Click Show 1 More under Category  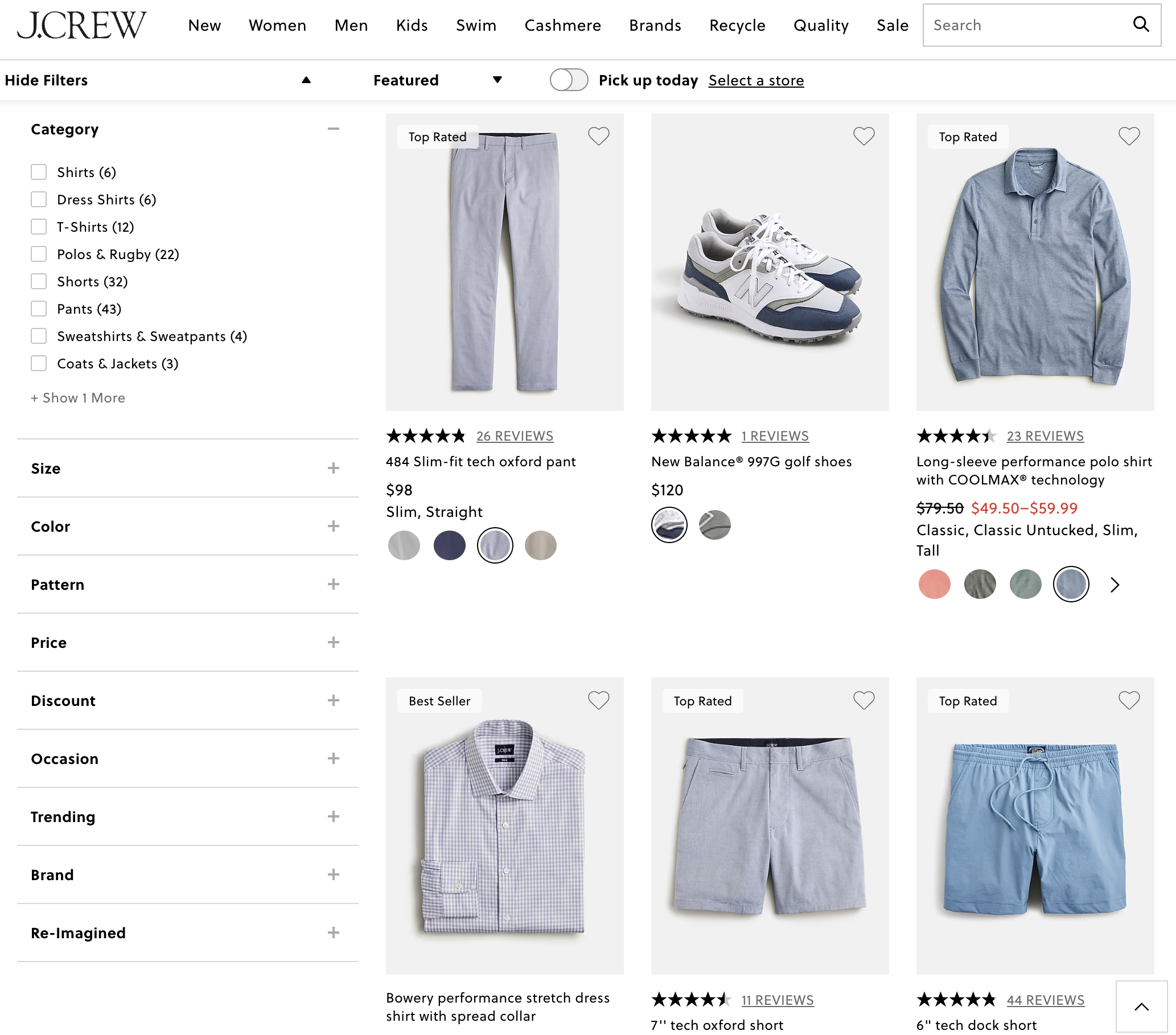pos(77,397)
